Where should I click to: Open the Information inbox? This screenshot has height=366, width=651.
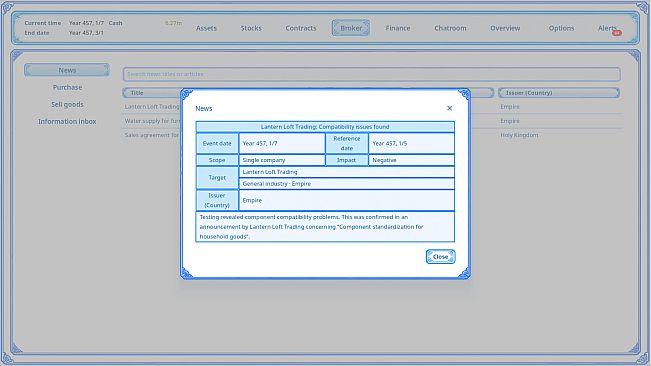click(x=67, y=121)
